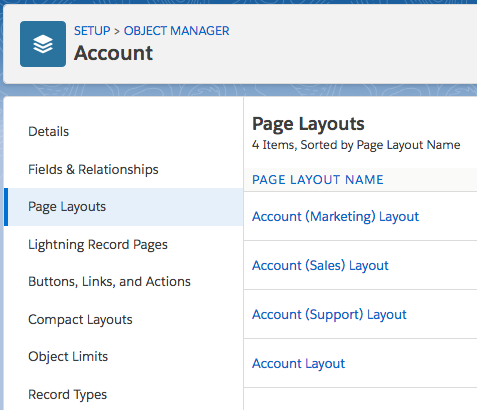Open Account (Marketing) Layout
This screenshot has width=477, height=410.
335,217
